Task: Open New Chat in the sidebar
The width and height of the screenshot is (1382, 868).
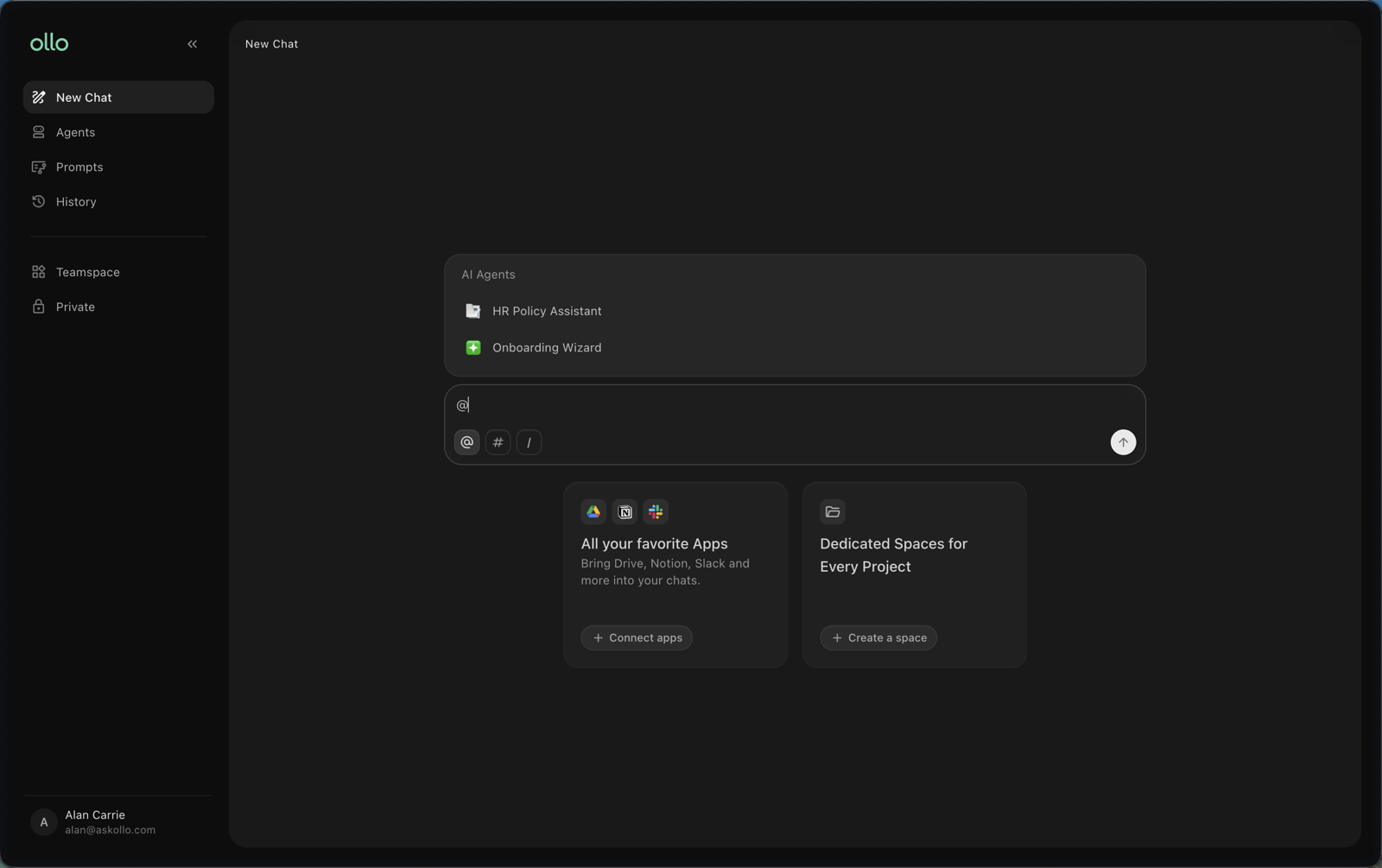Action: click(118, 98)
